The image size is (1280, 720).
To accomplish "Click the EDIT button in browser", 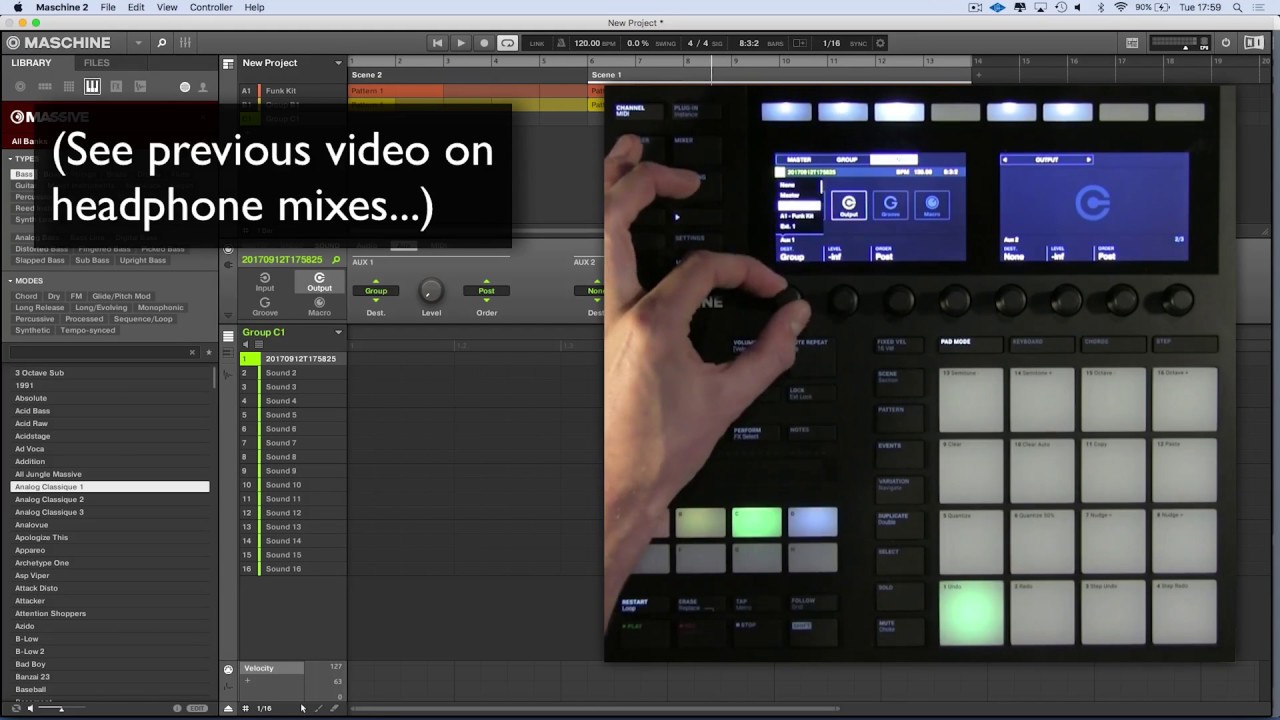I will (198, 708).
